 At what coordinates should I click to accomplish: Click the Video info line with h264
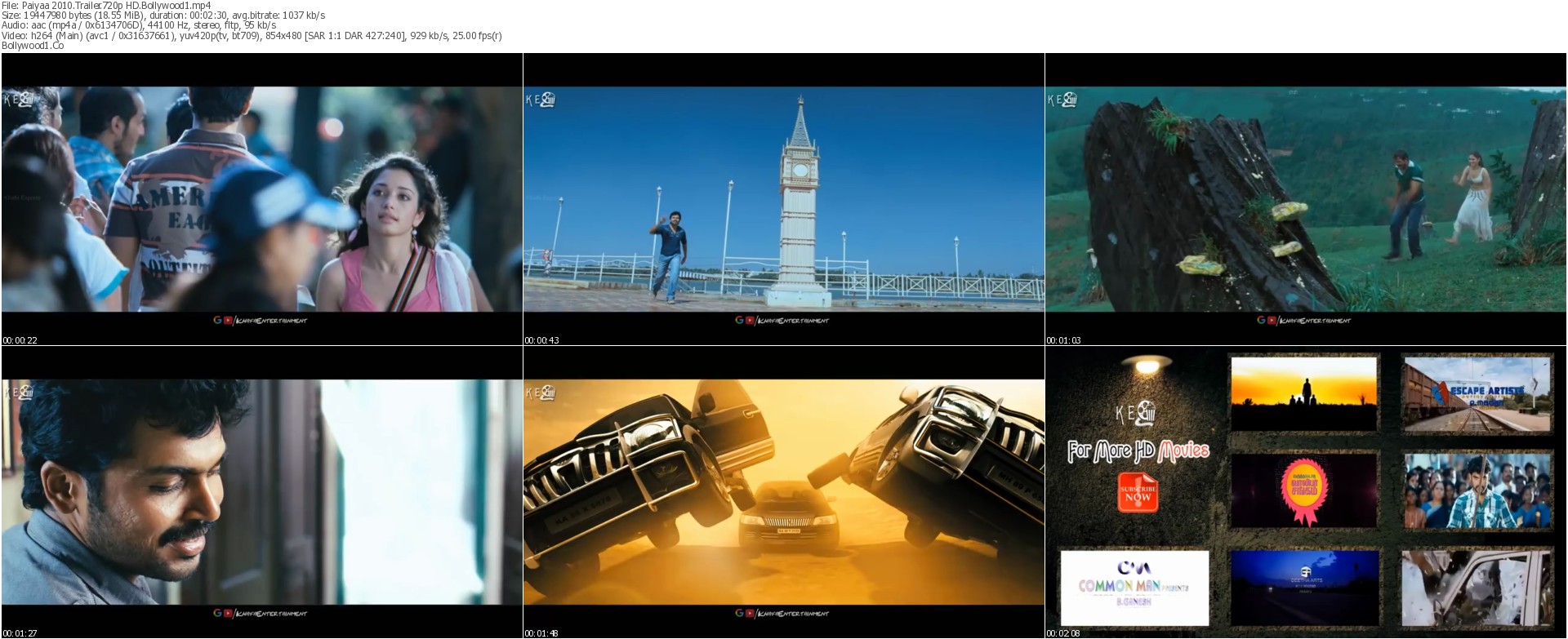coord(252,35)
